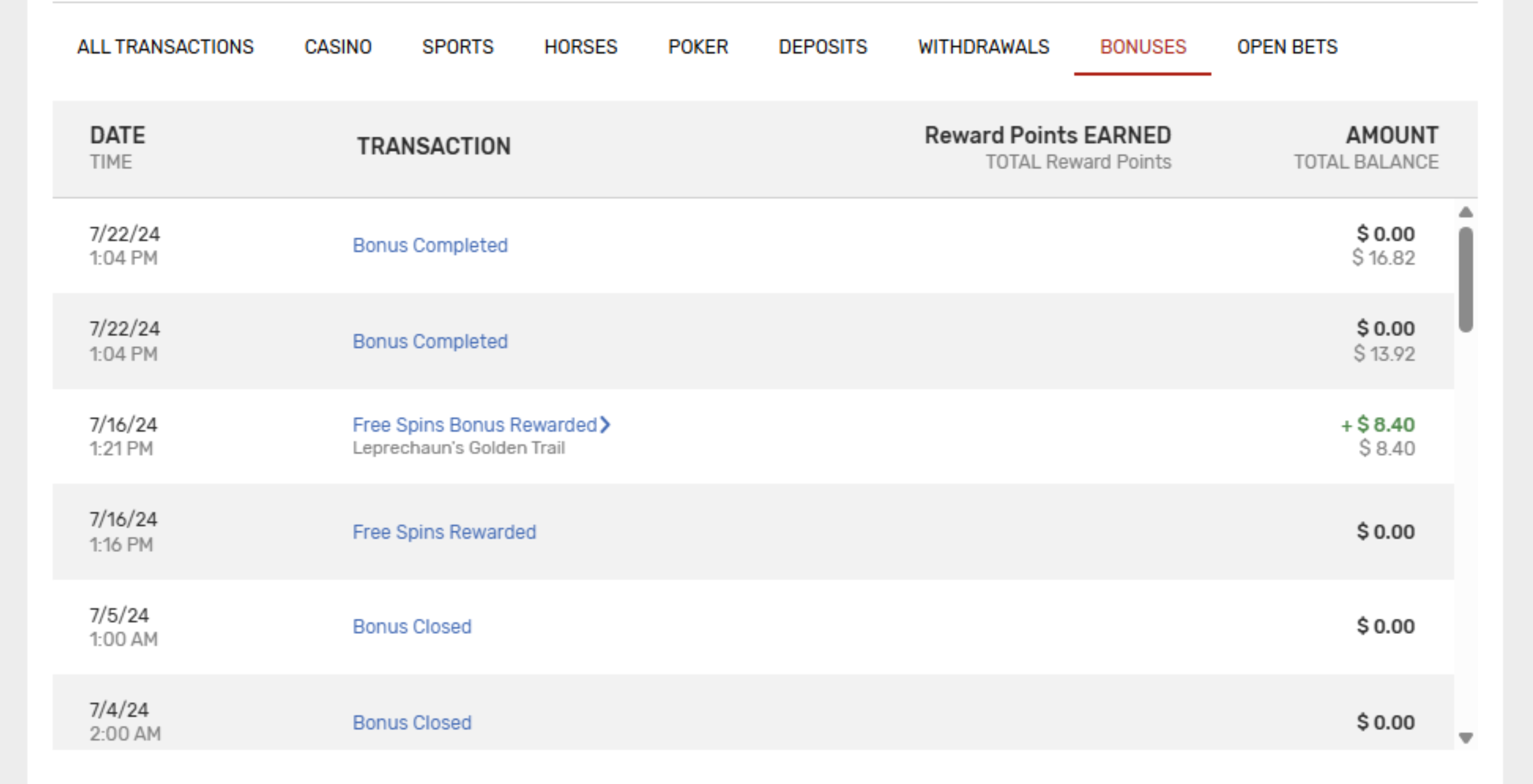The height and width of the screenshot is (784, 1533).
Task: Open the Bonus Closed entry from 7/5/24
Action: tap(411, 627)
